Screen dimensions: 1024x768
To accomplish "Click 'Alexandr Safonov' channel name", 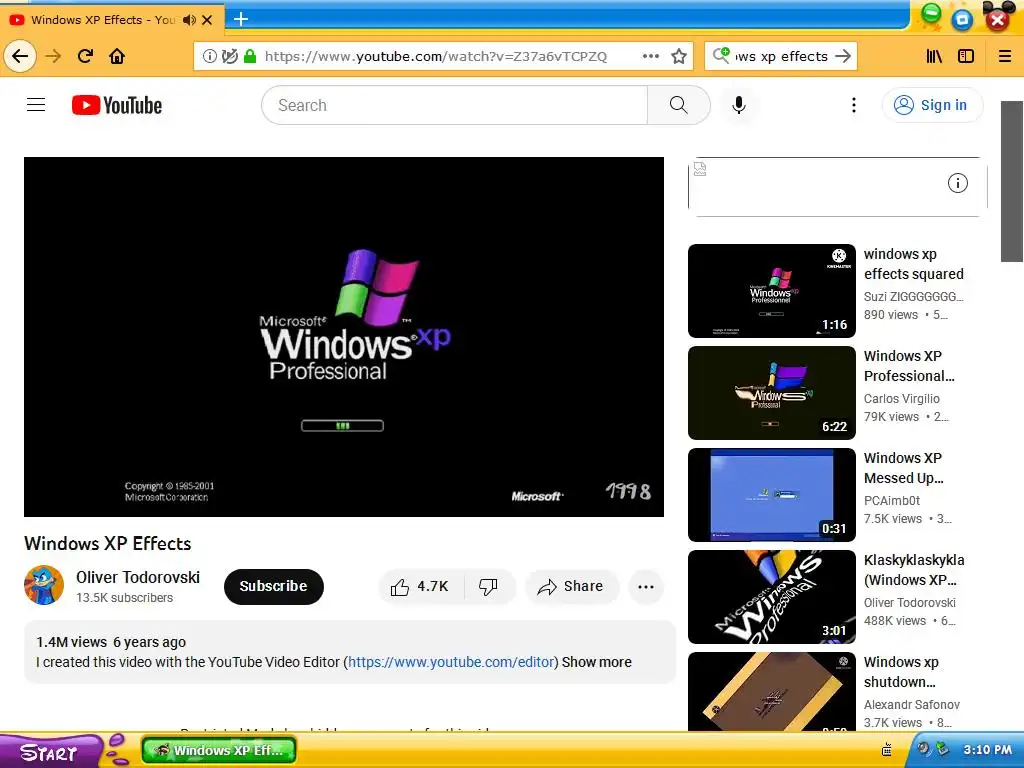I will (912, 704).
